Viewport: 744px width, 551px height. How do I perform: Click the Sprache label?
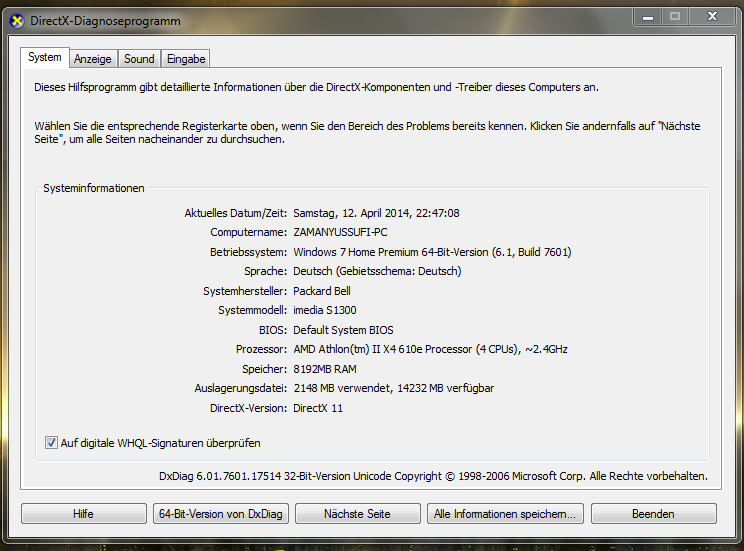266,271
